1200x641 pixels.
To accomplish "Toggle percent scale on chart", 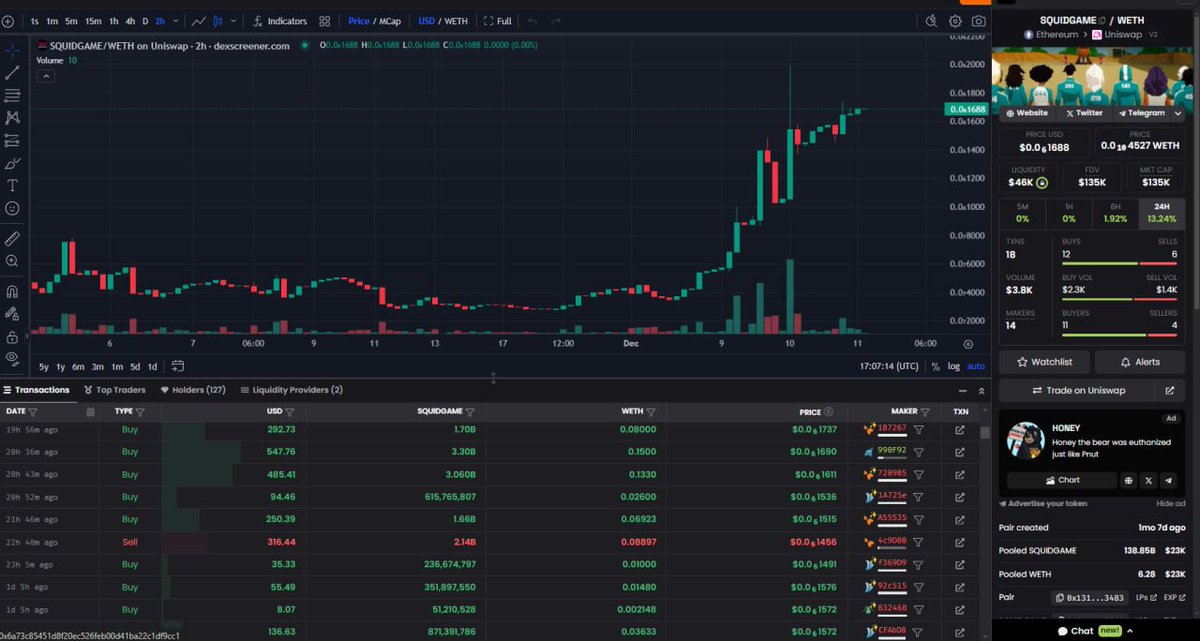I will [935, 366].
